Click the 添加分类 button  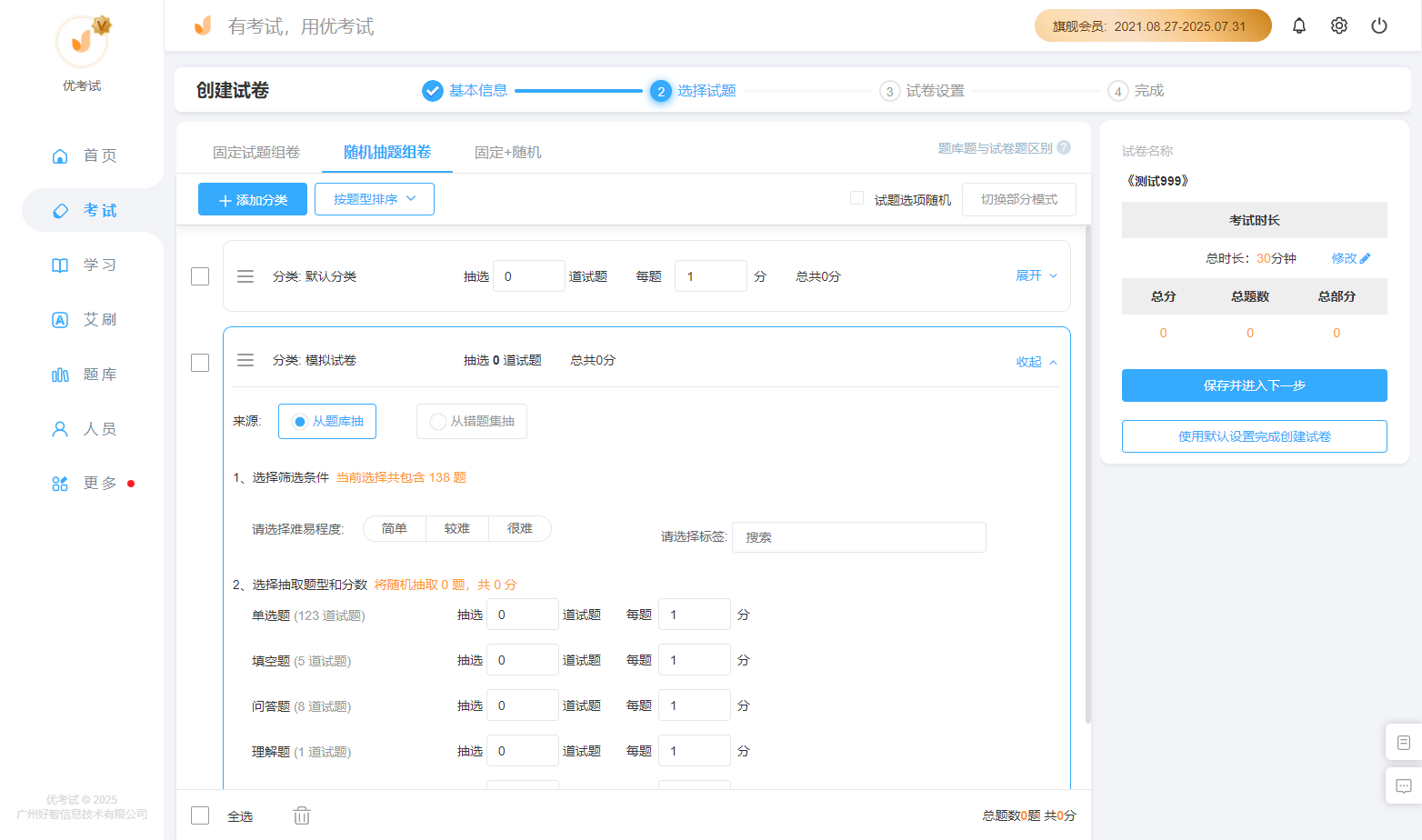click(253, 199)
